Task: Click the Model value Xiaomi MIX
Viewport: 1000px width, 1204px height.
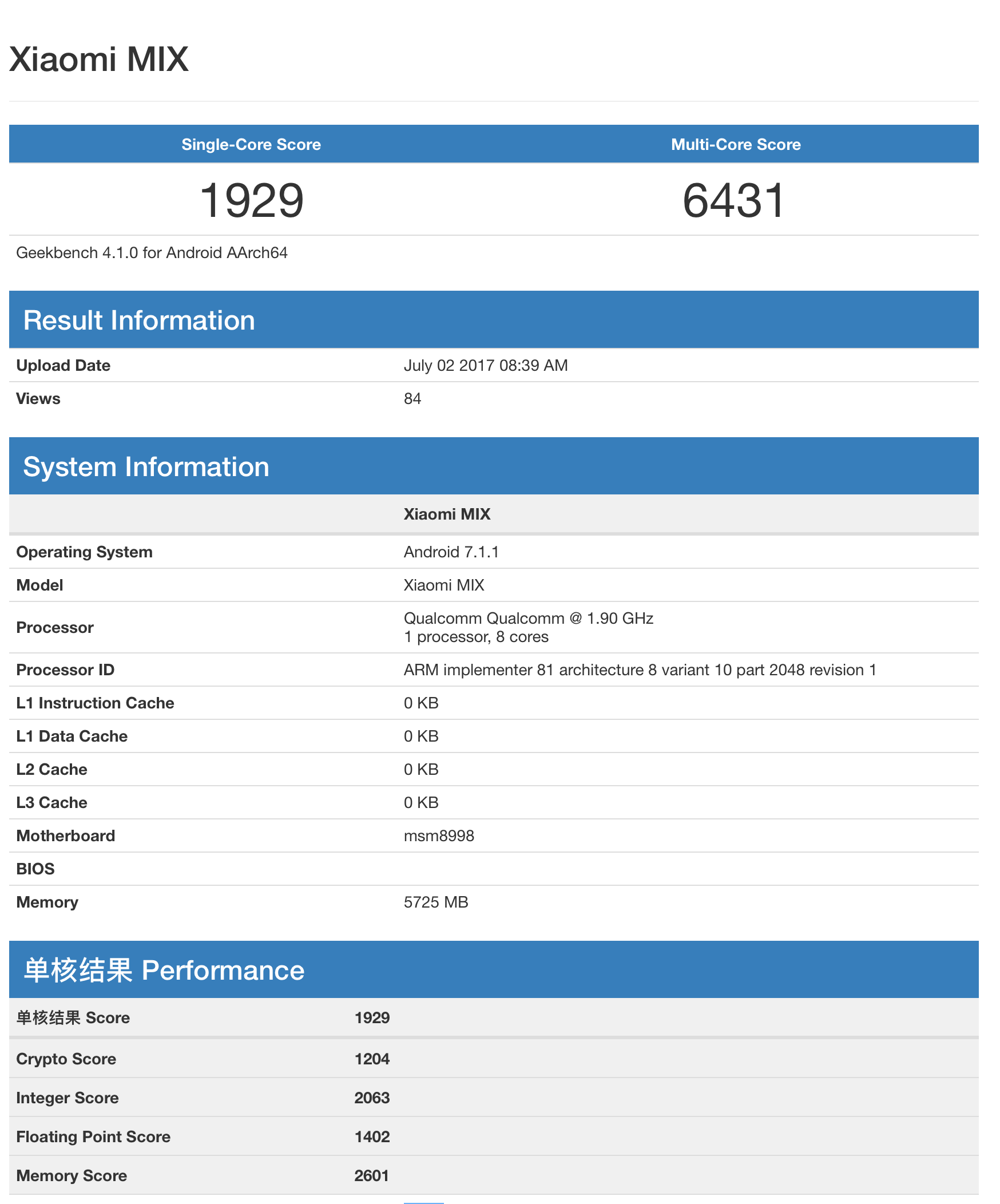Action: coord(443,585)
